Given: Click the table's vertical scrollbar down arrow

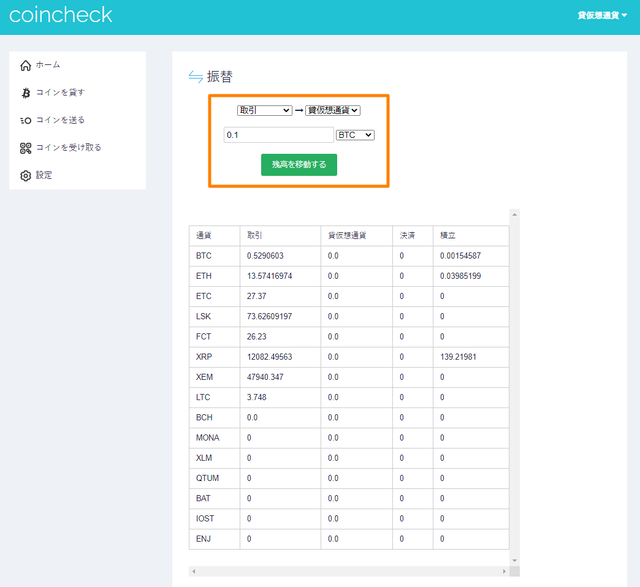Looking at the screenshot, I should pyautogui.click(x=515, y=560).
